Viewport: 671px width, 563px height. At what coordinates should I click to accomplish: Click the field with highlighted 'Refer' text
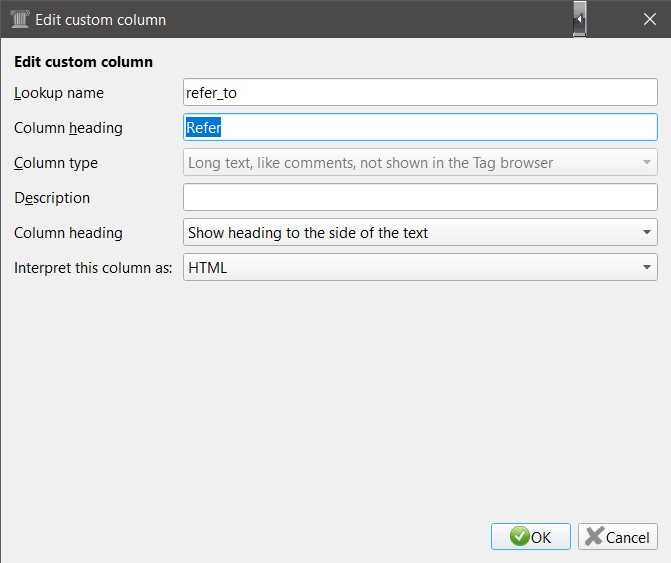click(x=420, y=128)
